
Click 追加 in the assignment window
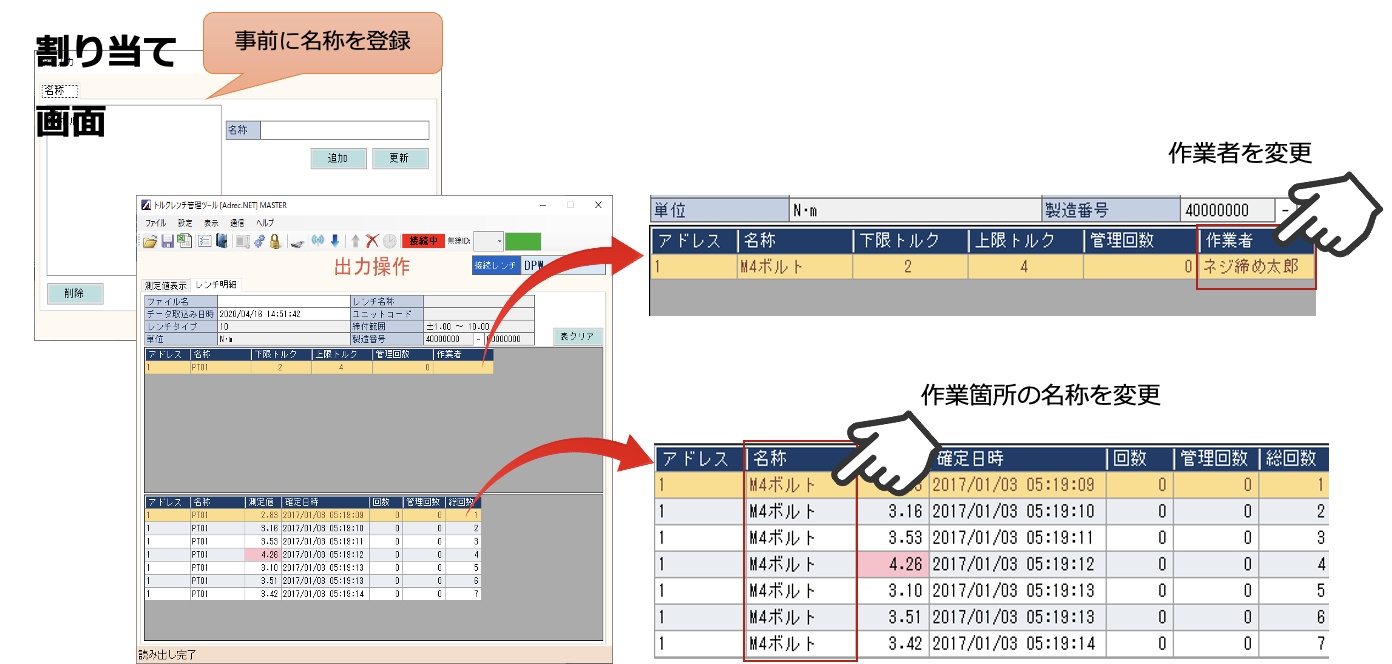(x=338, y=158)
